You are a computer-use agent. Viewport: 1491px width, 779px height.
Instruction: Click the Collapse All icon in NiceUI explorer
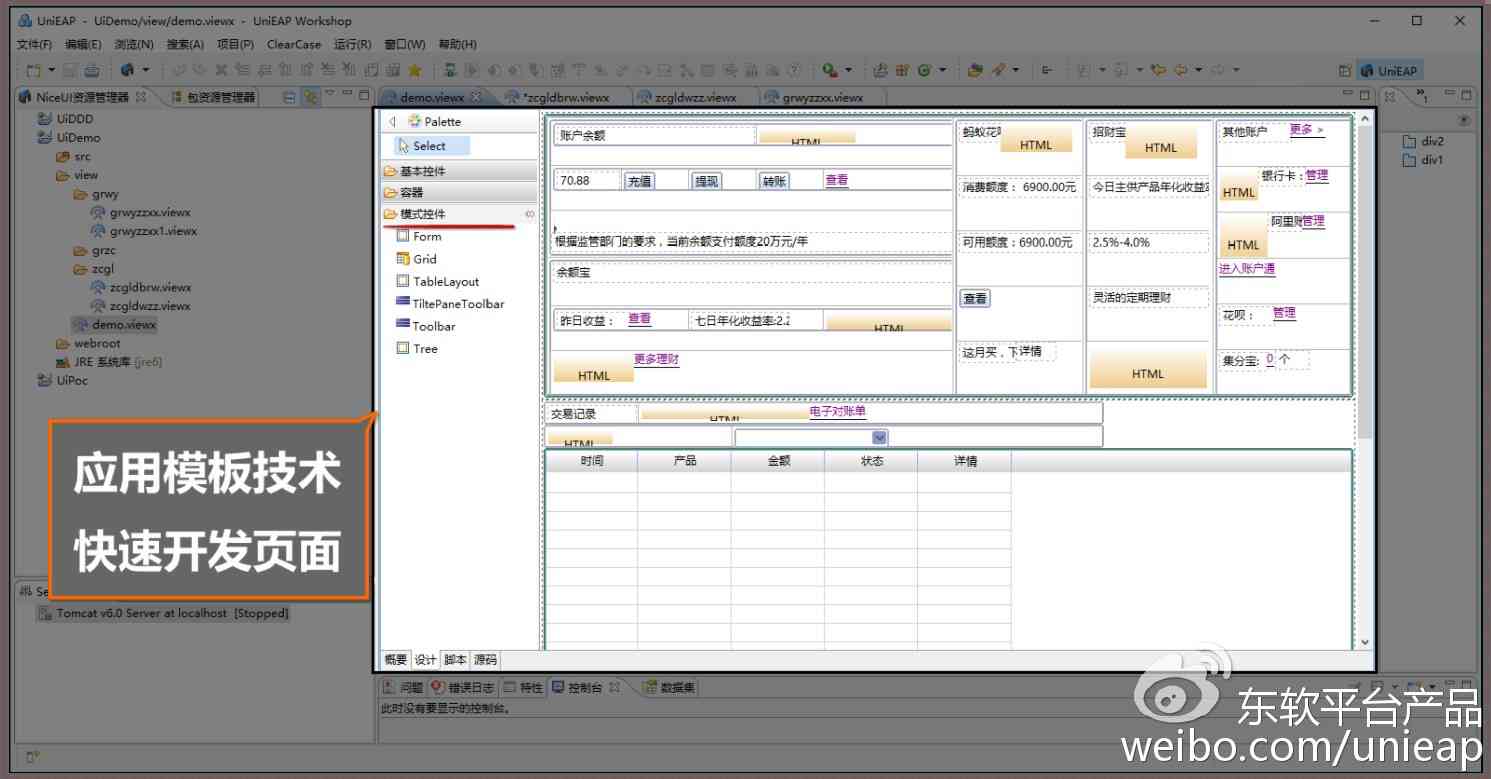290,97
